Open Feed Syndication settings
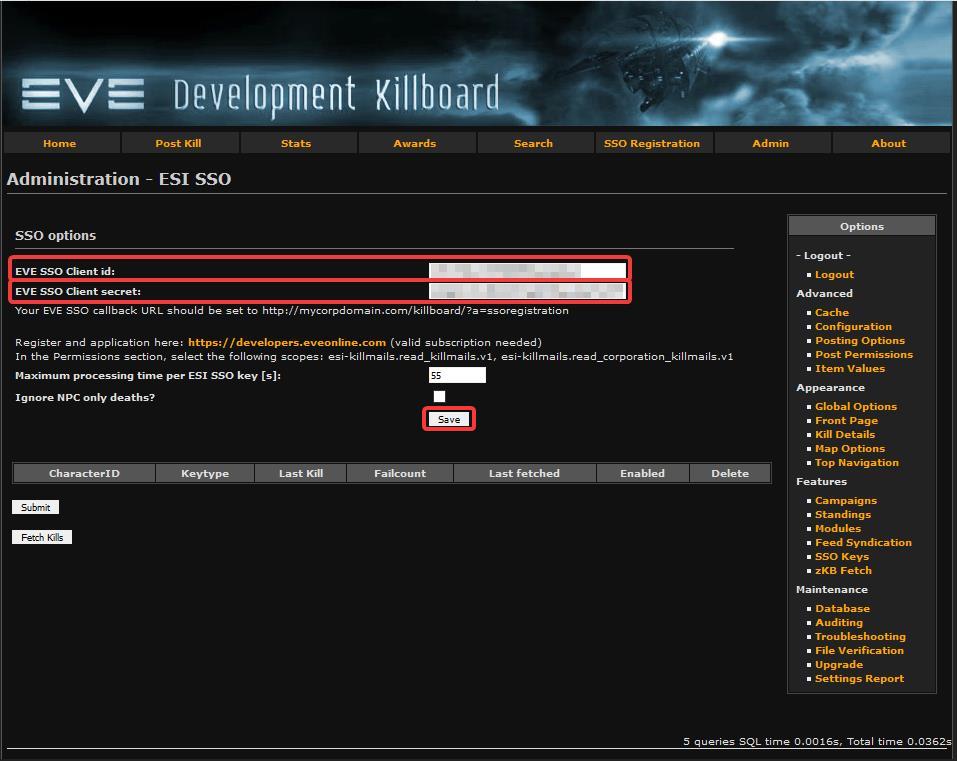The width and height of the screenshot is (957, 761). (x=864, y=543)
